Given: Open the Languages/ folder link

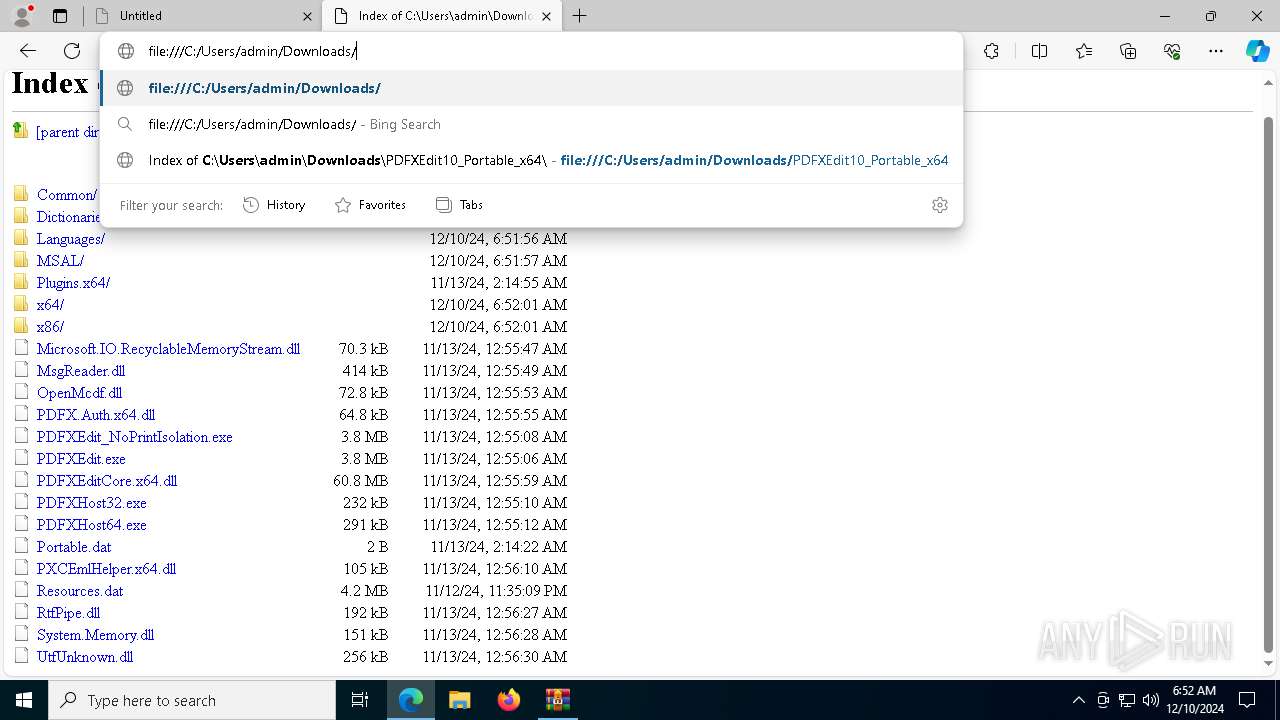Looking at the screenshot, I should [71, 239].
